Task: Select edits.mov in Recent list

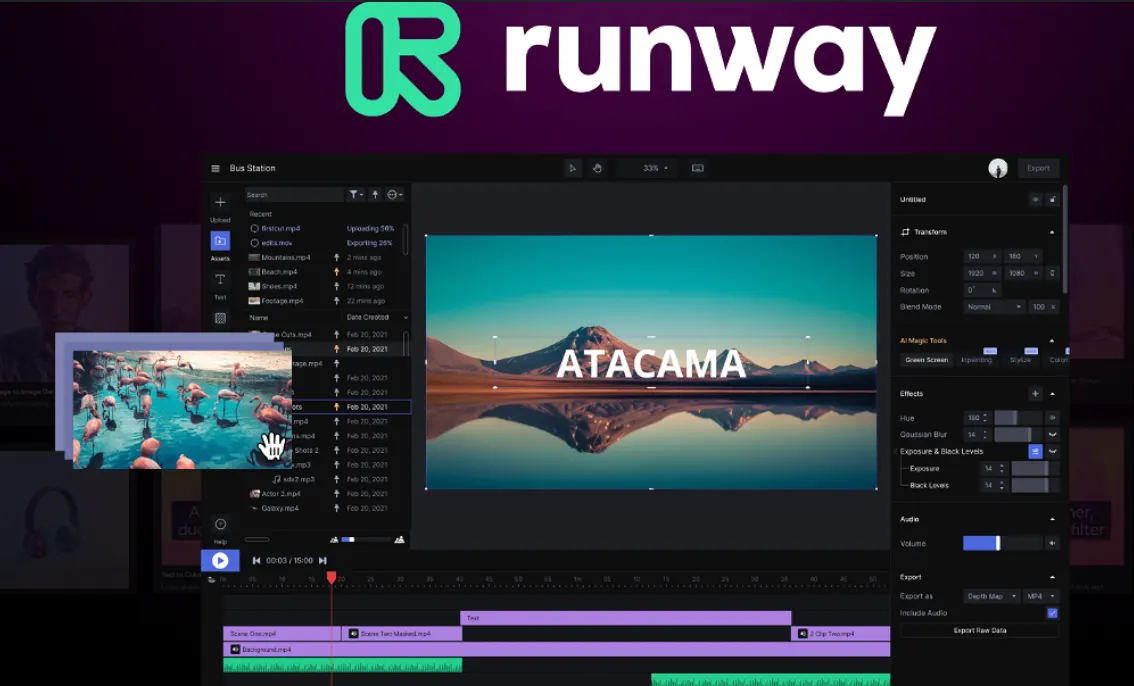Action: coord(277,243)
